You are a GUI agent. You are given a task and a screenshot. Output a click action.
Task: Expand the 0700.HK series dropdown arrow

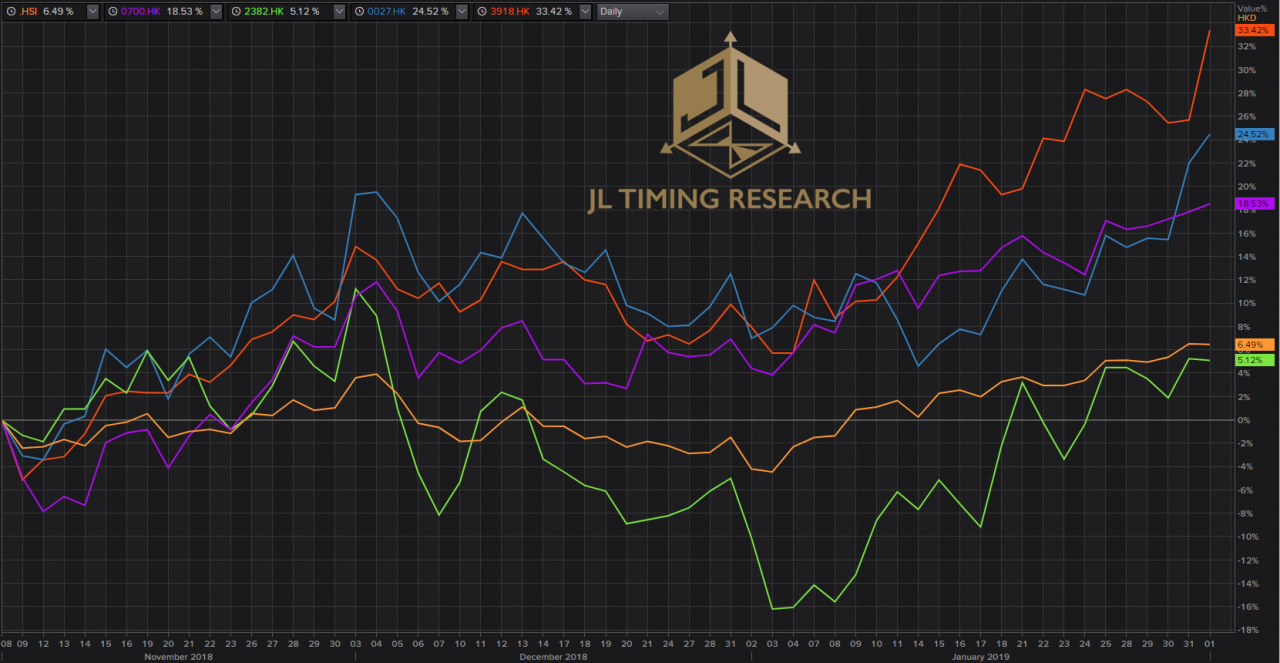(216, 12)
